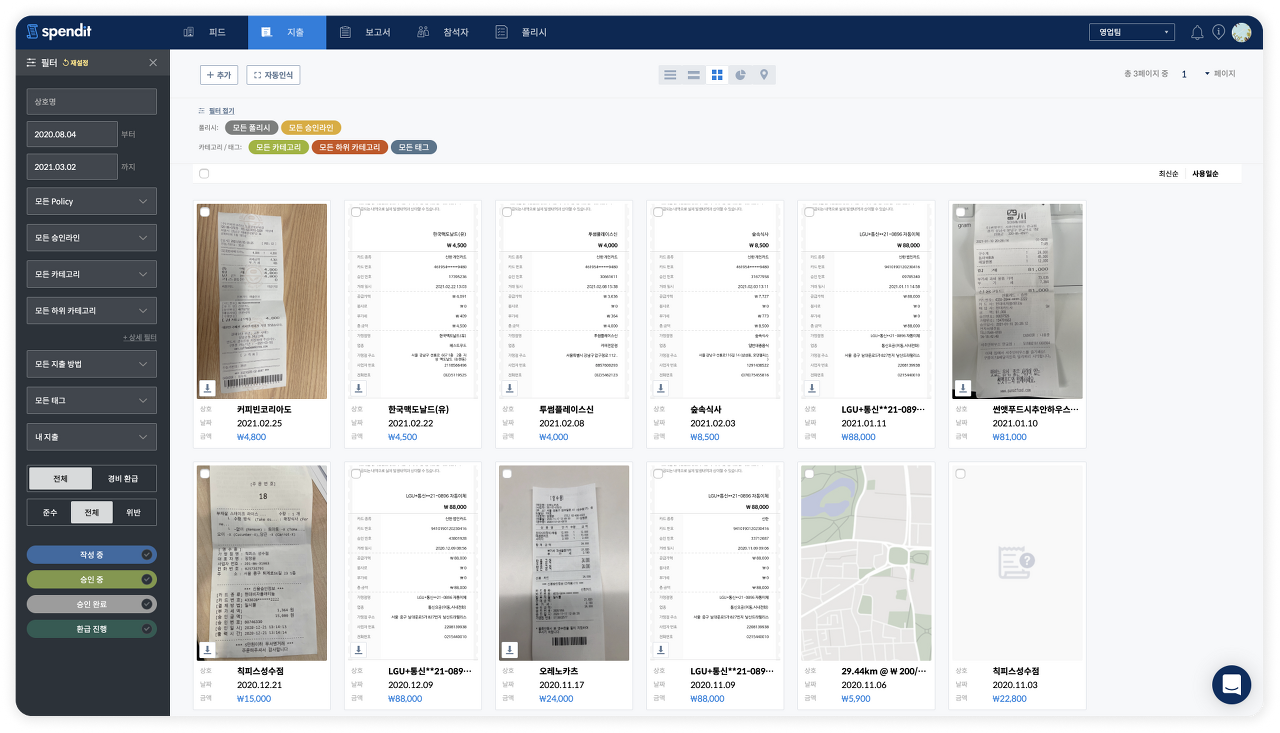Click the 2020.08.04 start date field

click(72, 133)
